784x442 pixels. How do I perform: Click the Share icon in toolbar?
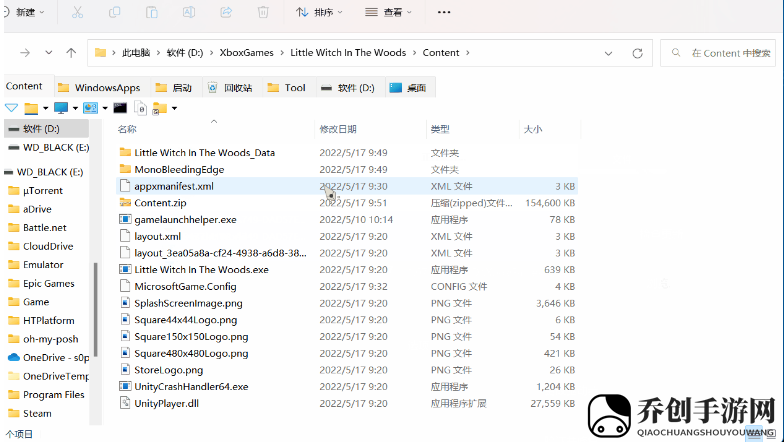[x=226, y=12]
